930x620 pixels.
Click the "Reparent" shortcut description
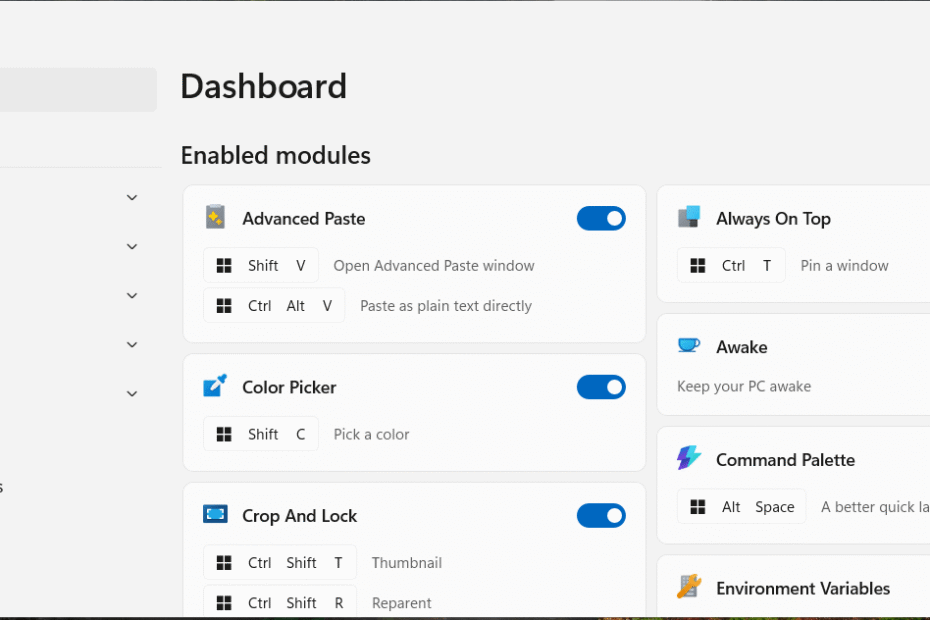[x=402, y=603]
